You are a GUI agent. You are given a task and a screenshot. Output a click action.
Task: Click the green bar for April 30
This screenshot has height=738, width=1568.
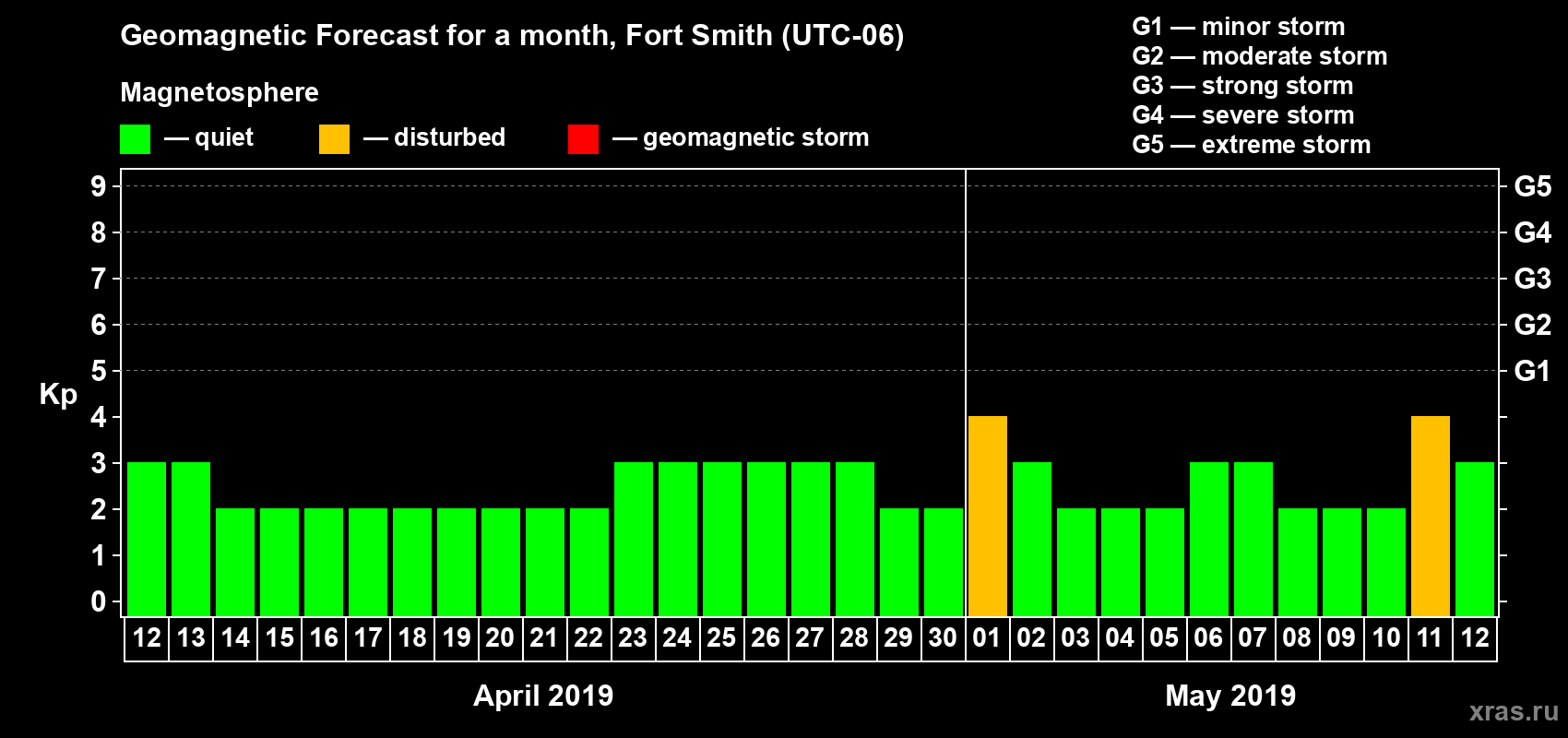point(944,562)
